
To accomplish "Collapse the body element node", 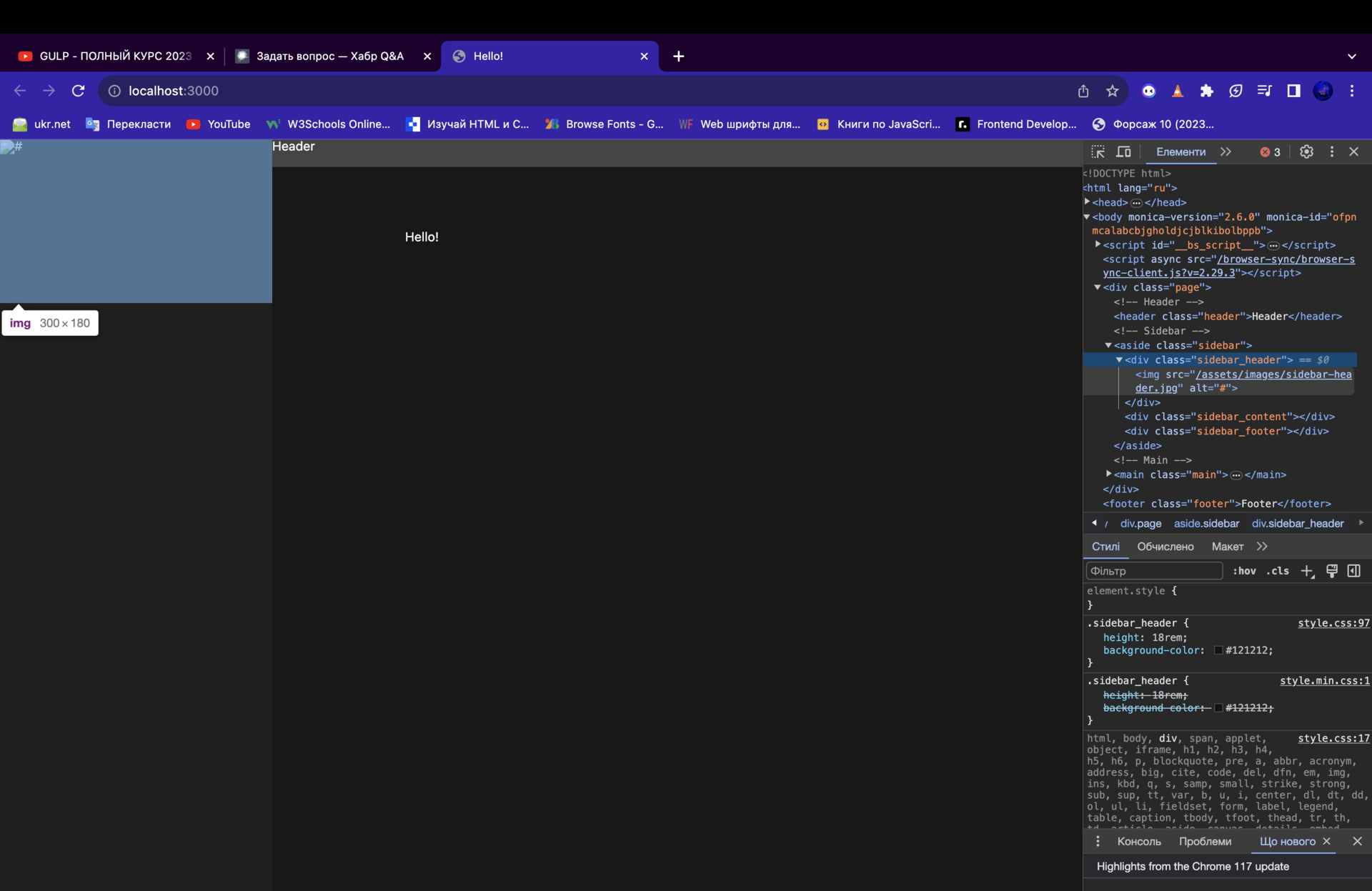I will pos(1088,216).
